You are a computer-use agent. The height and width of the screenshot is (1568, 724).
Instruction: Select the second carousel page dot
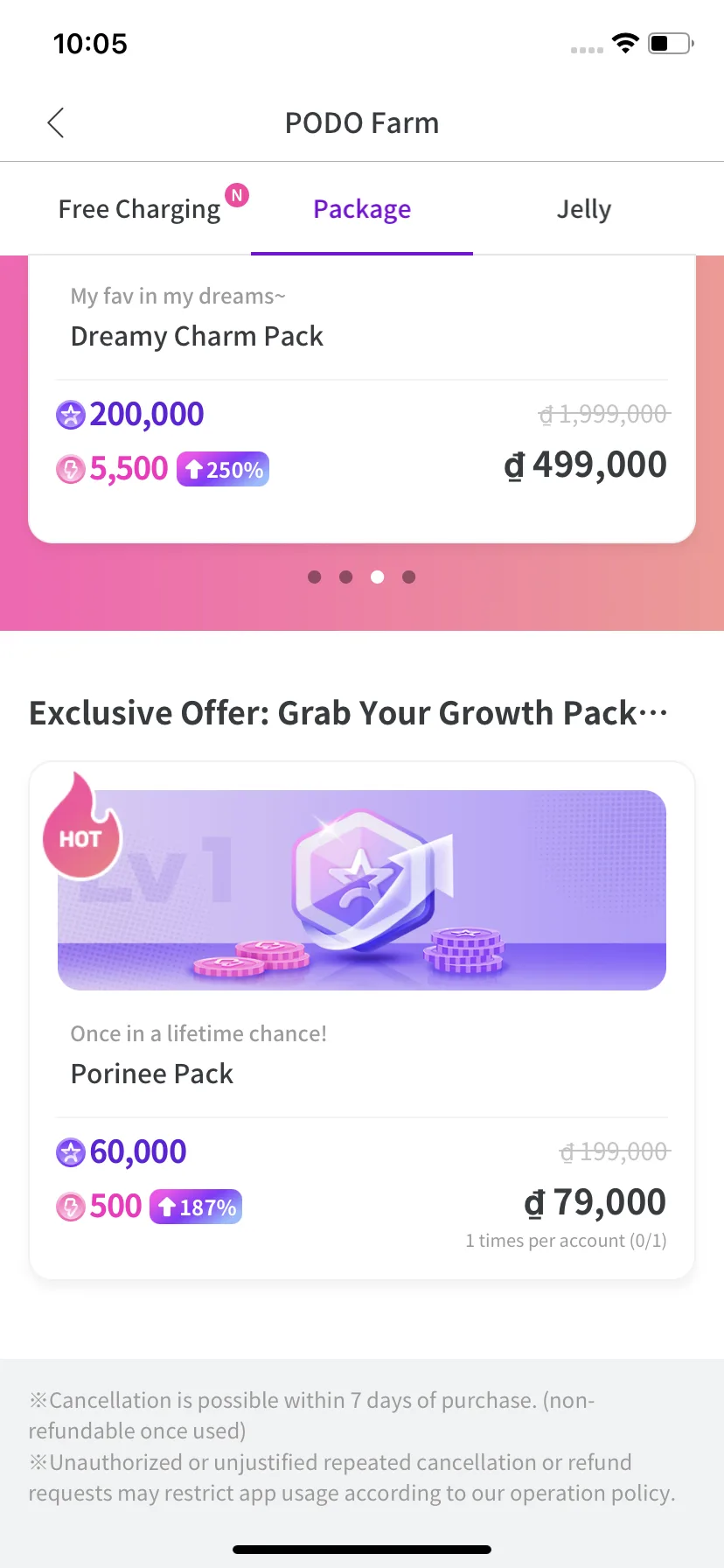pyautogui.click(x=346, y=577)
